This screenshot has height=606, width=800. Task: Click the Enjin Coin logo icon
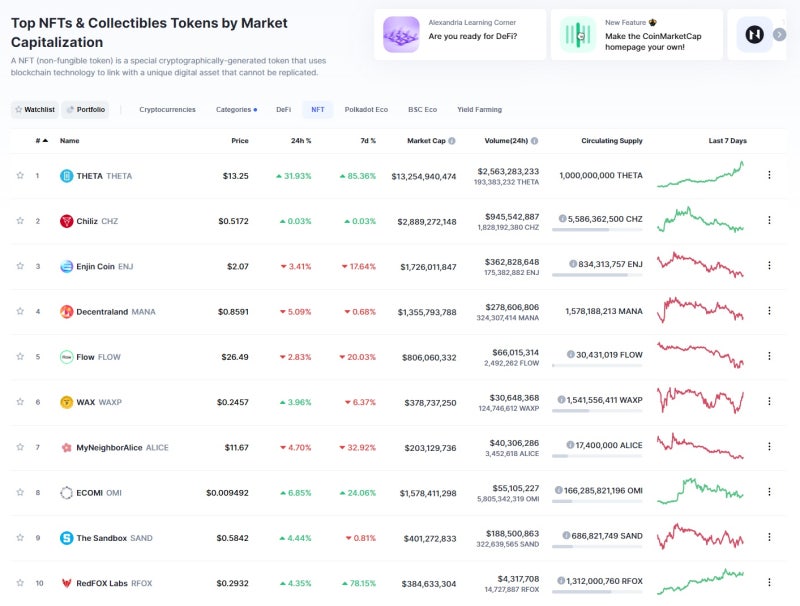(x=66, y=266)
